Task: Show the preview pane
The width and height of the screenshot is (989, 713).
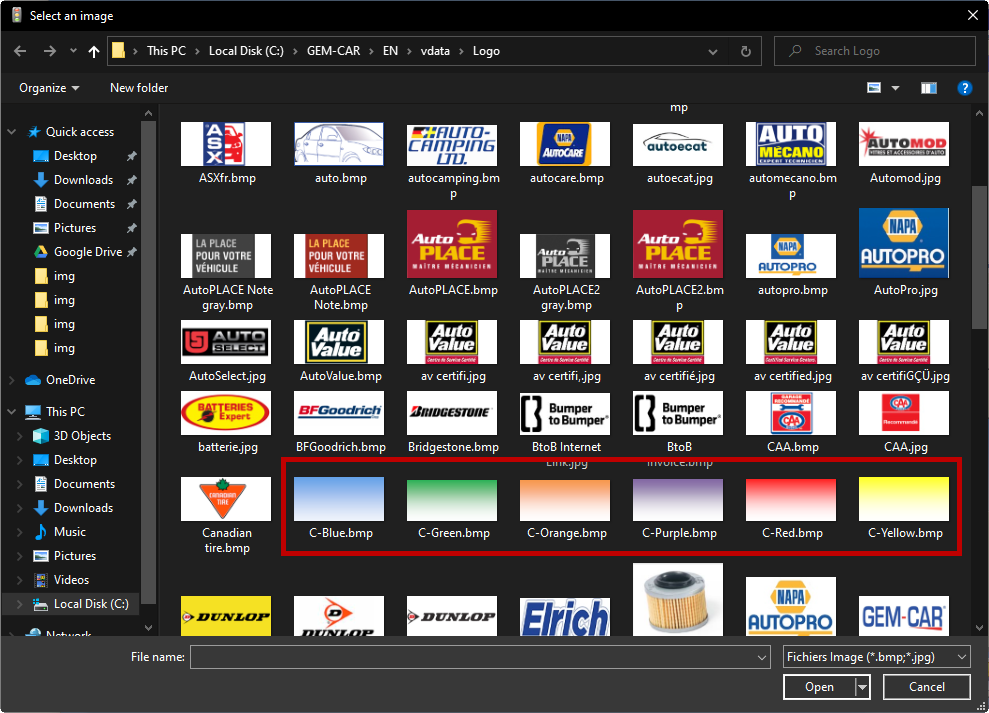Action: point(928,88)
